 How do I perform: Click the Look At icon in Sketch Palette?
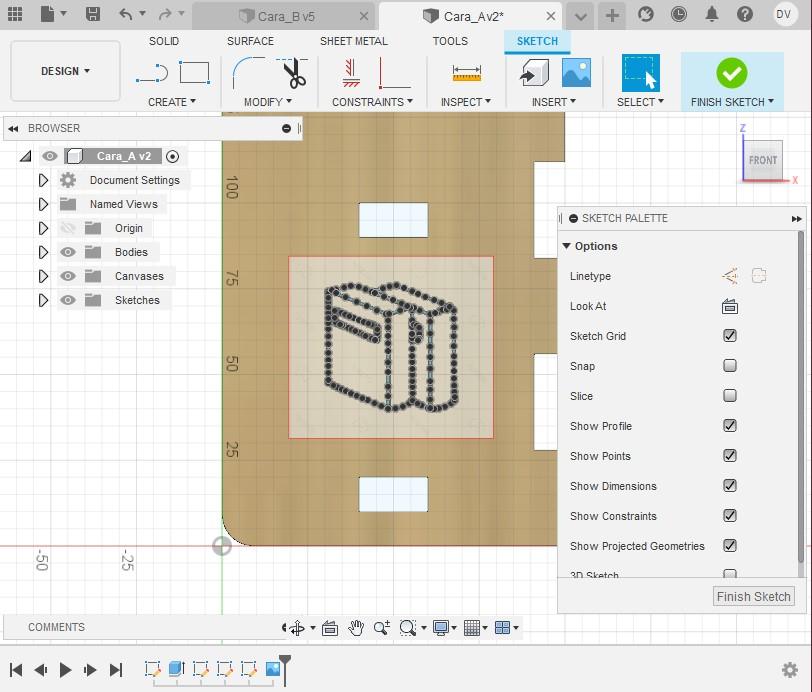pos(730,307)
